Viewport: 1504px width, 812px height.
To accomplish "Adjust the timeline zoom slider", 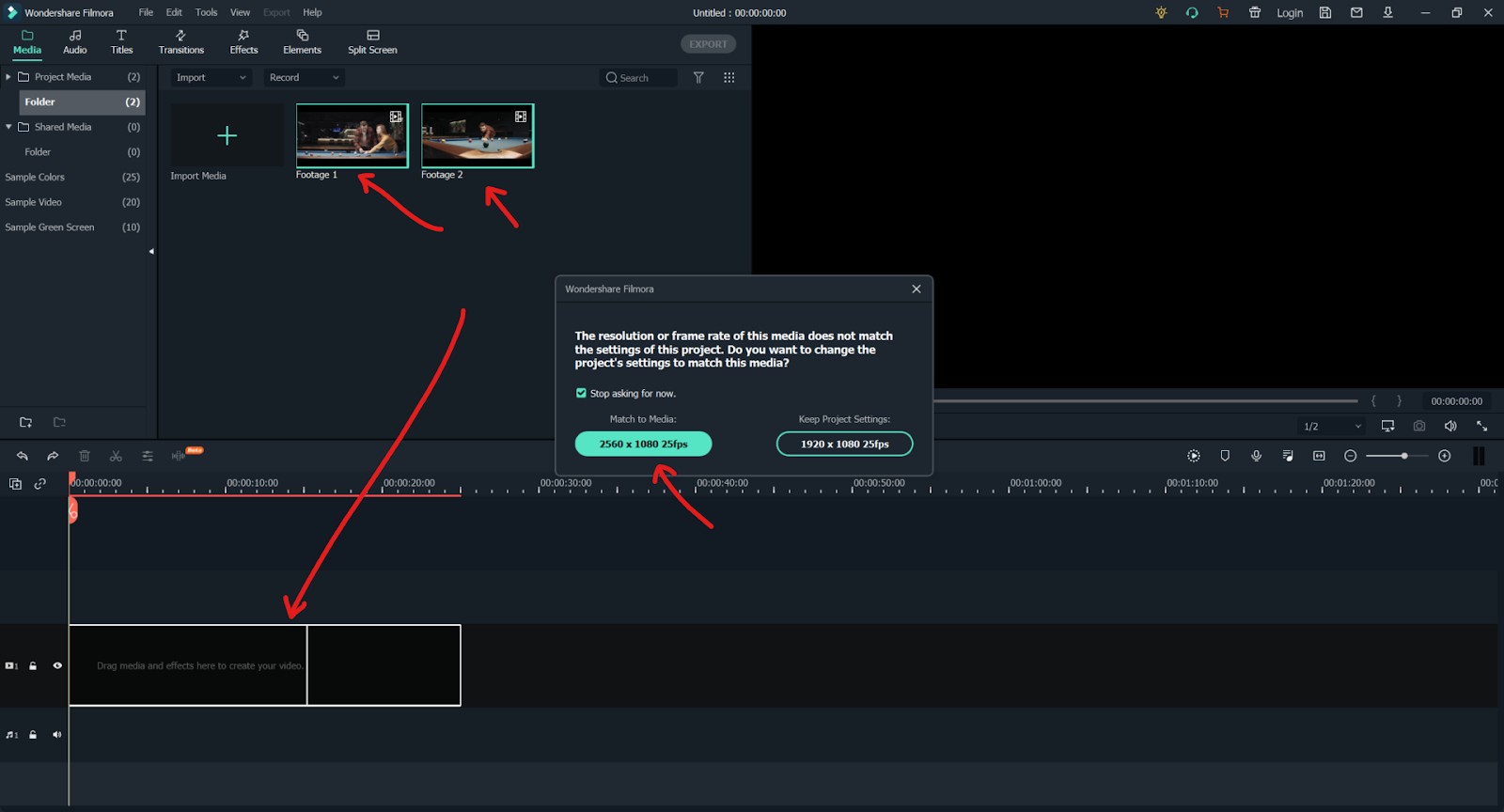I will tap(1398, 456).
